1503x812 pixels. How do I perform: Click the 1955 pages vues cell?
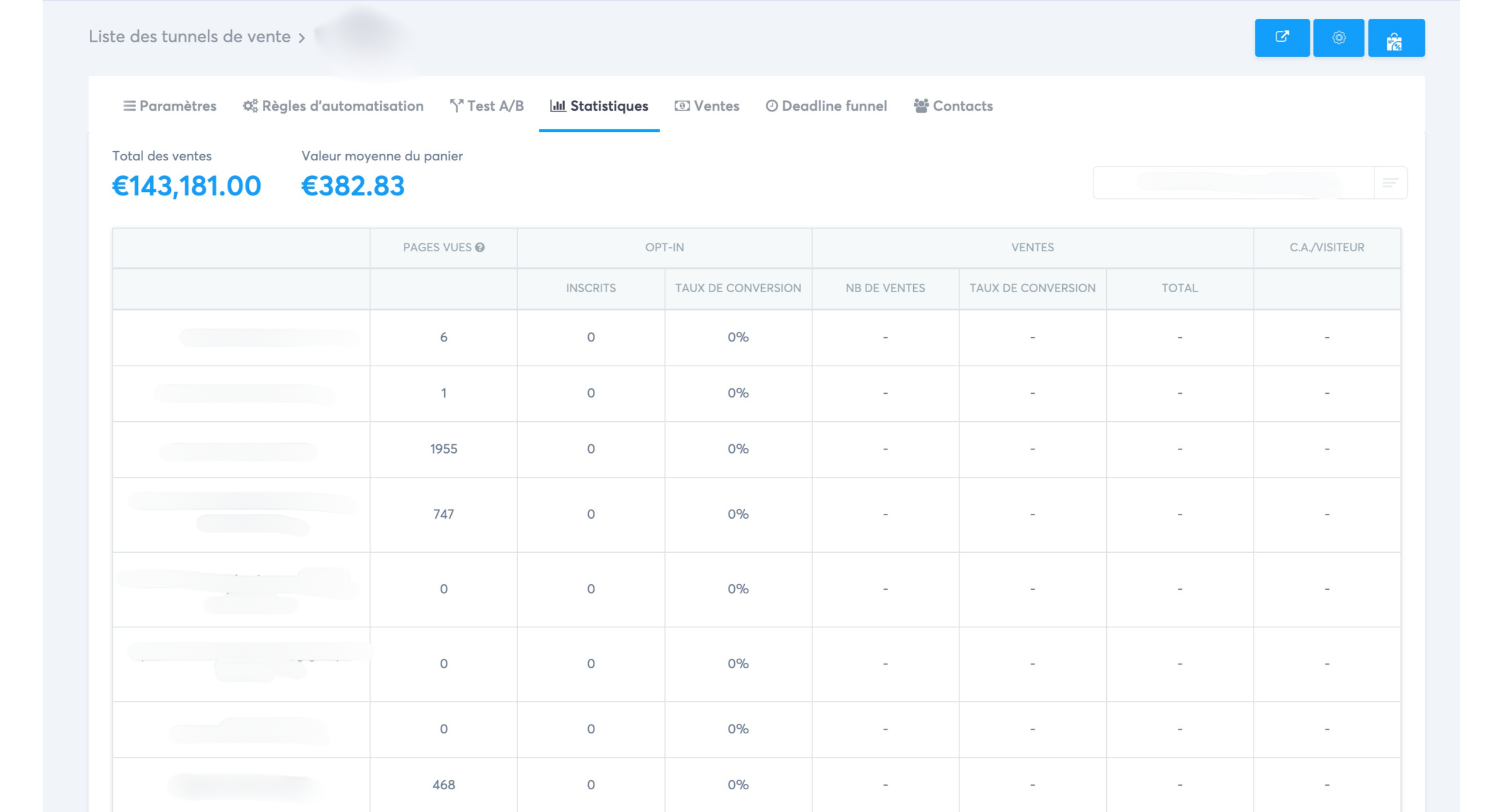point(443,449)
